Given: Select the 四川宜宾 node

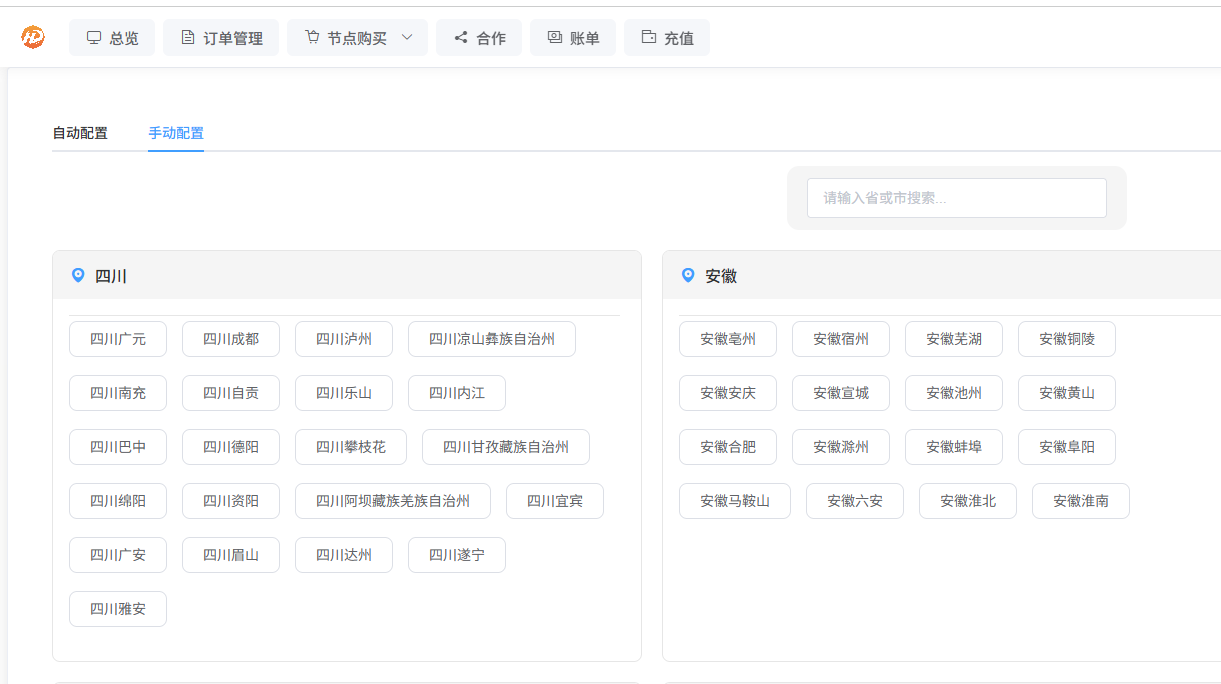Looking at the screenshot, I should (555, 501).
